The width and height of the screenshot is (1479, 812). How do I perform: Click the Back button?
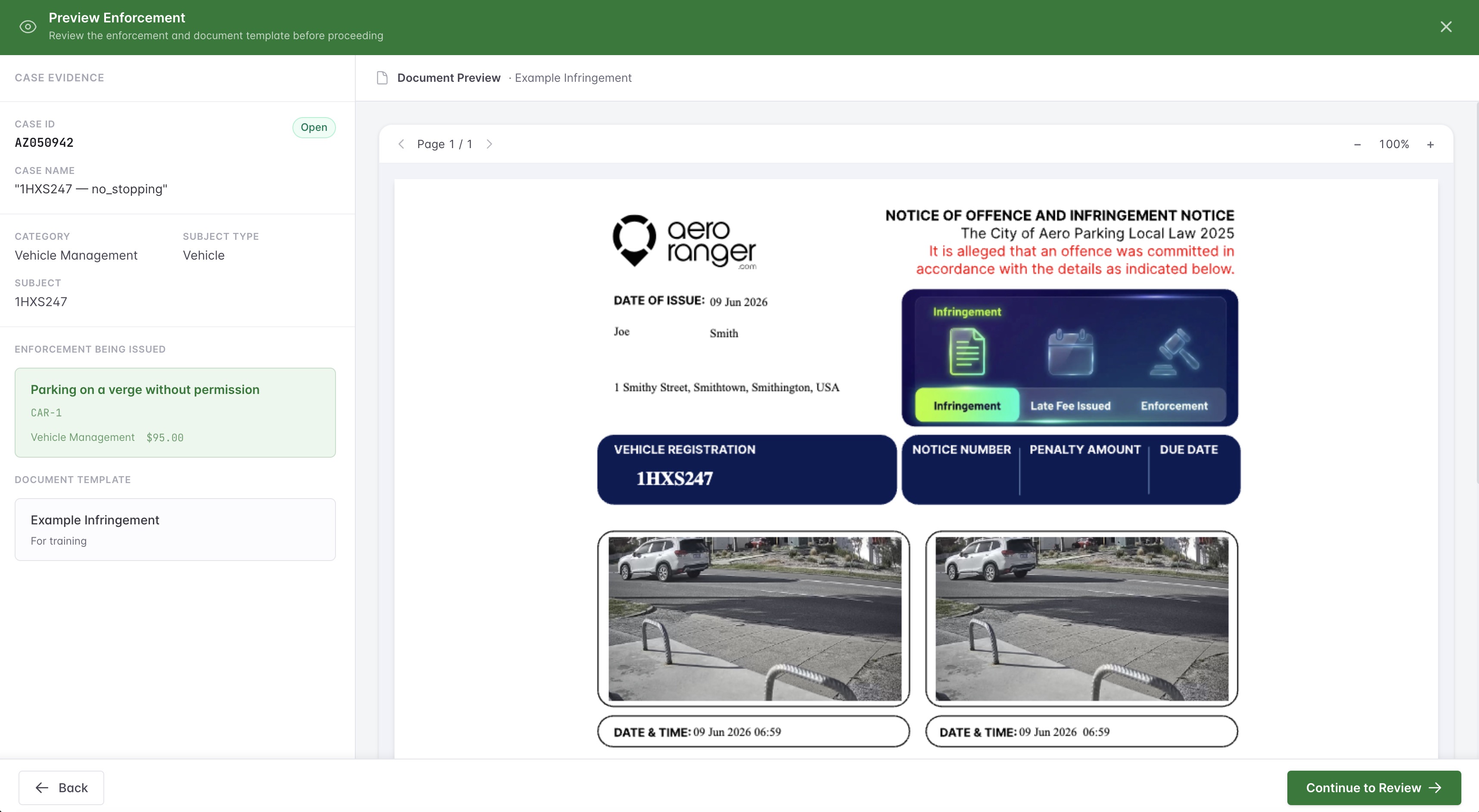pyautogui.click(x=62, y=787)
